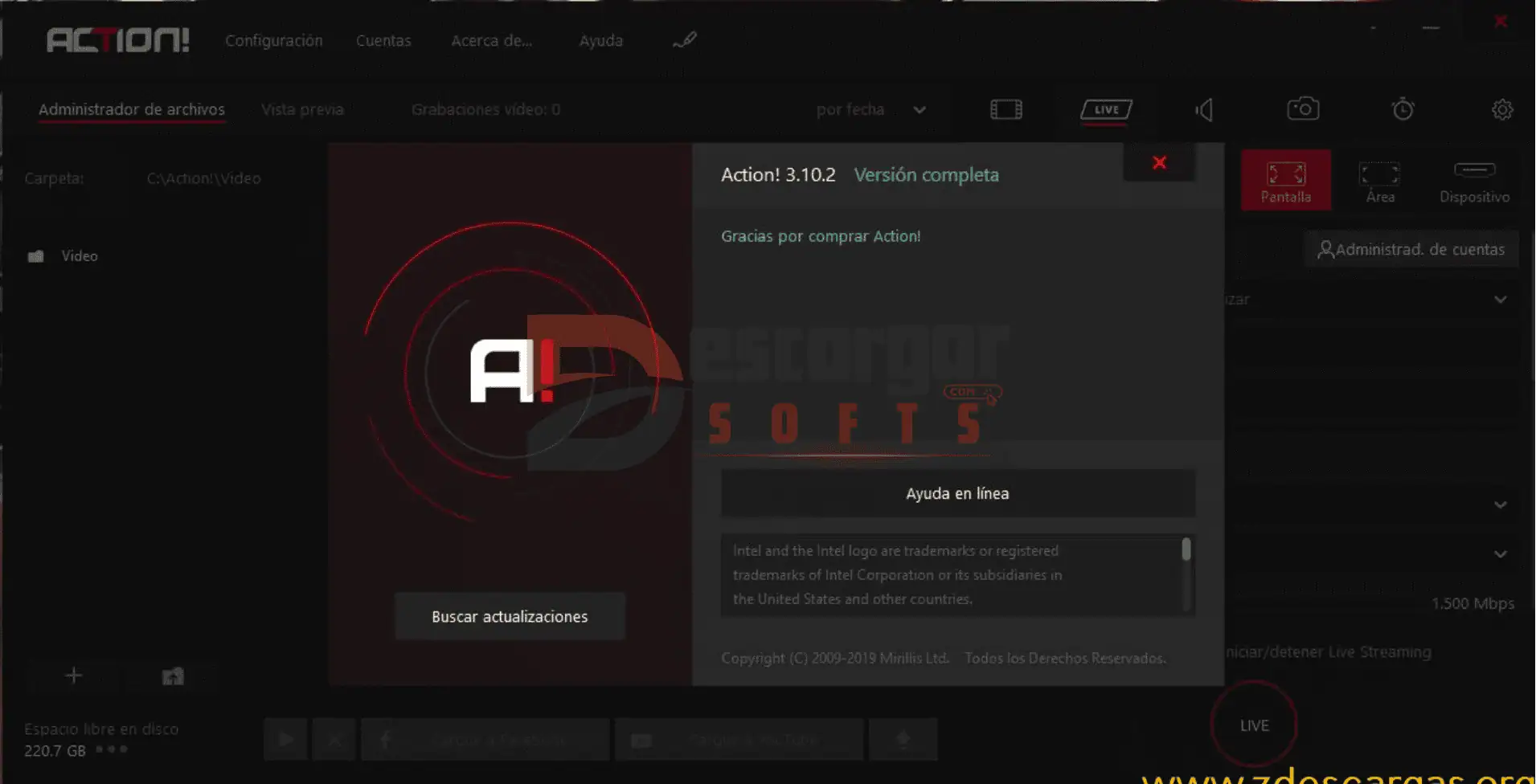Minimize the Action! window
Viewport: 1536px width, 784px height.
(1431, 28)
